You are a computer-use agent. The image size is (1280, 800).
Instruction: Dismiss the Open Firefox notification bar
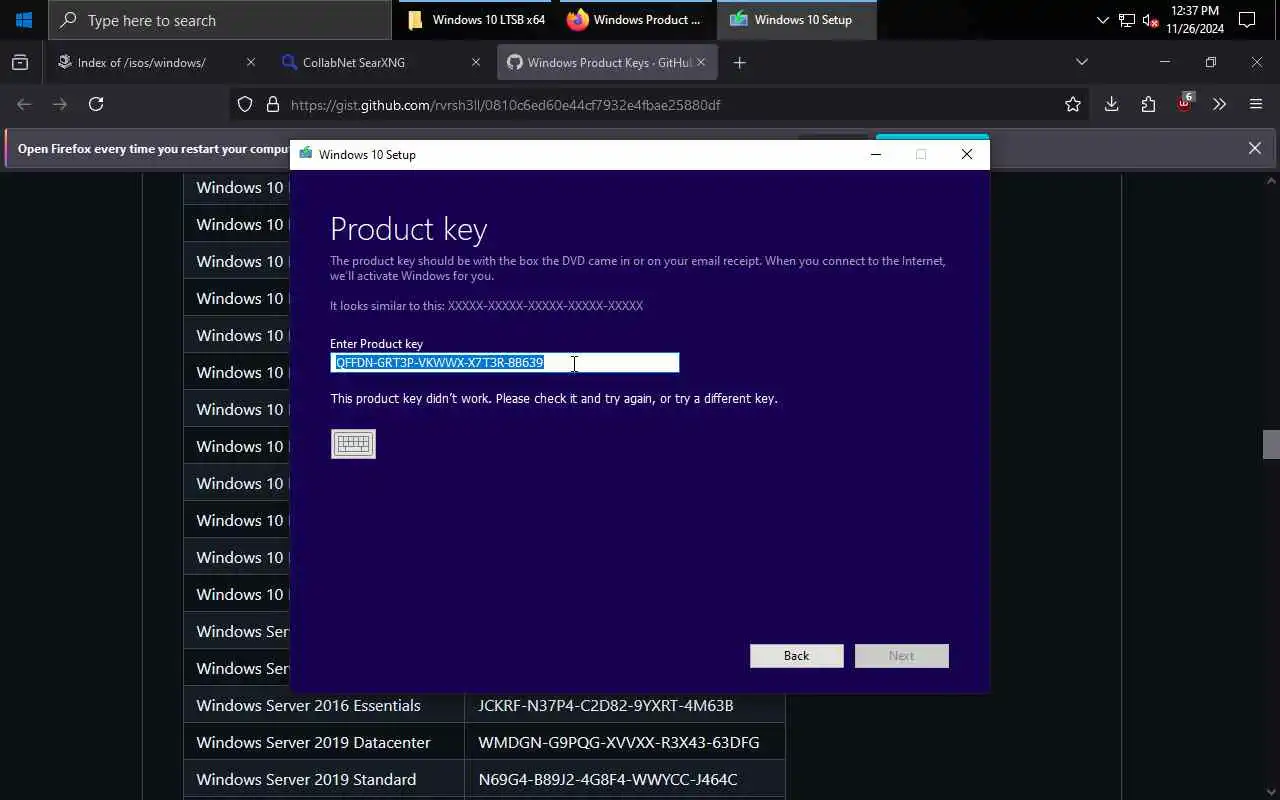(1255, 148)
